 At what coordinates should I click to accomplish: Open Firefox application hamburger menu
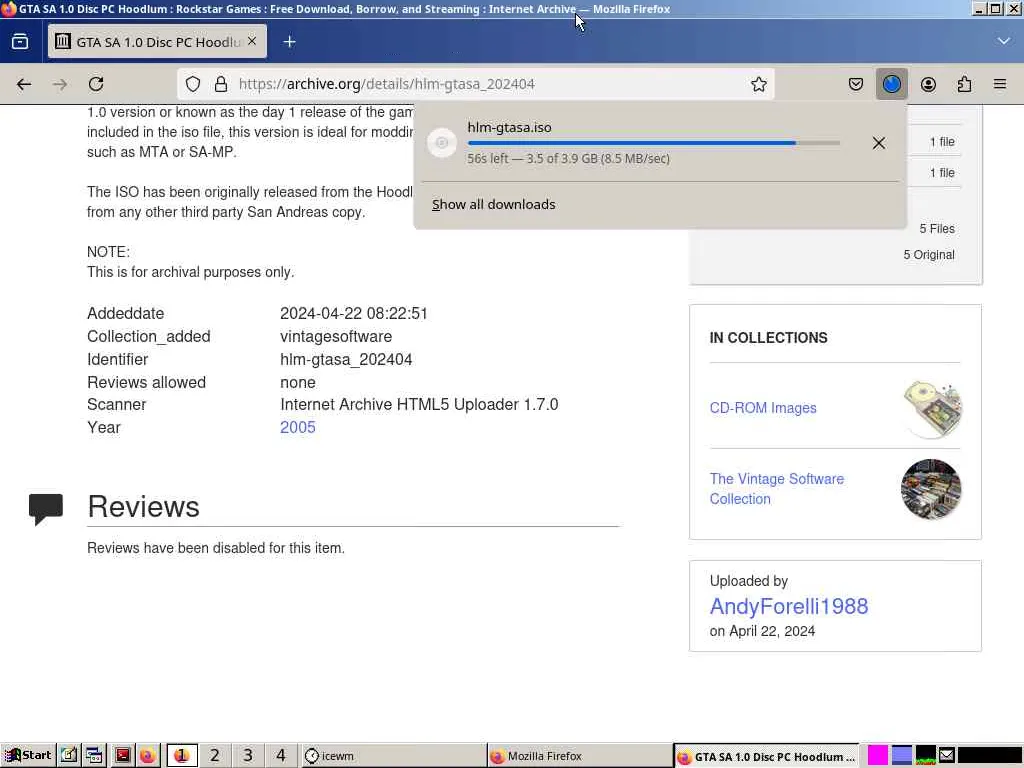[1000, 84]
